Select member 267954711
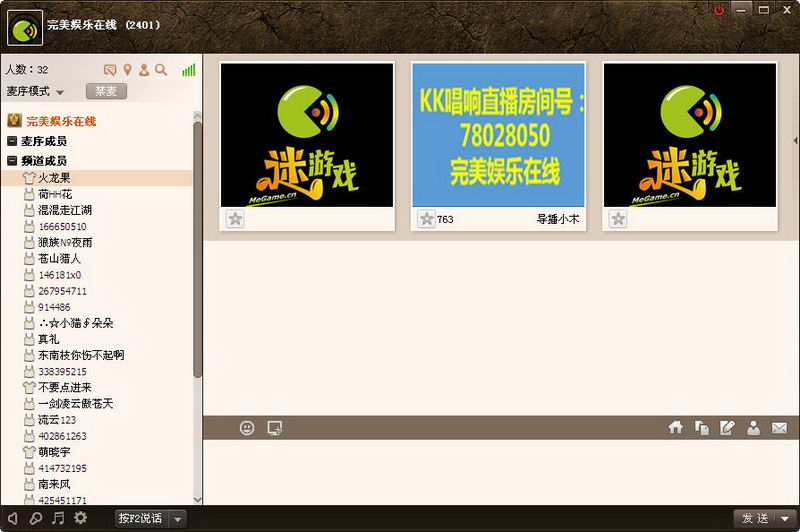This screenshot has height=532, width=800. click(x=97, y=291)
